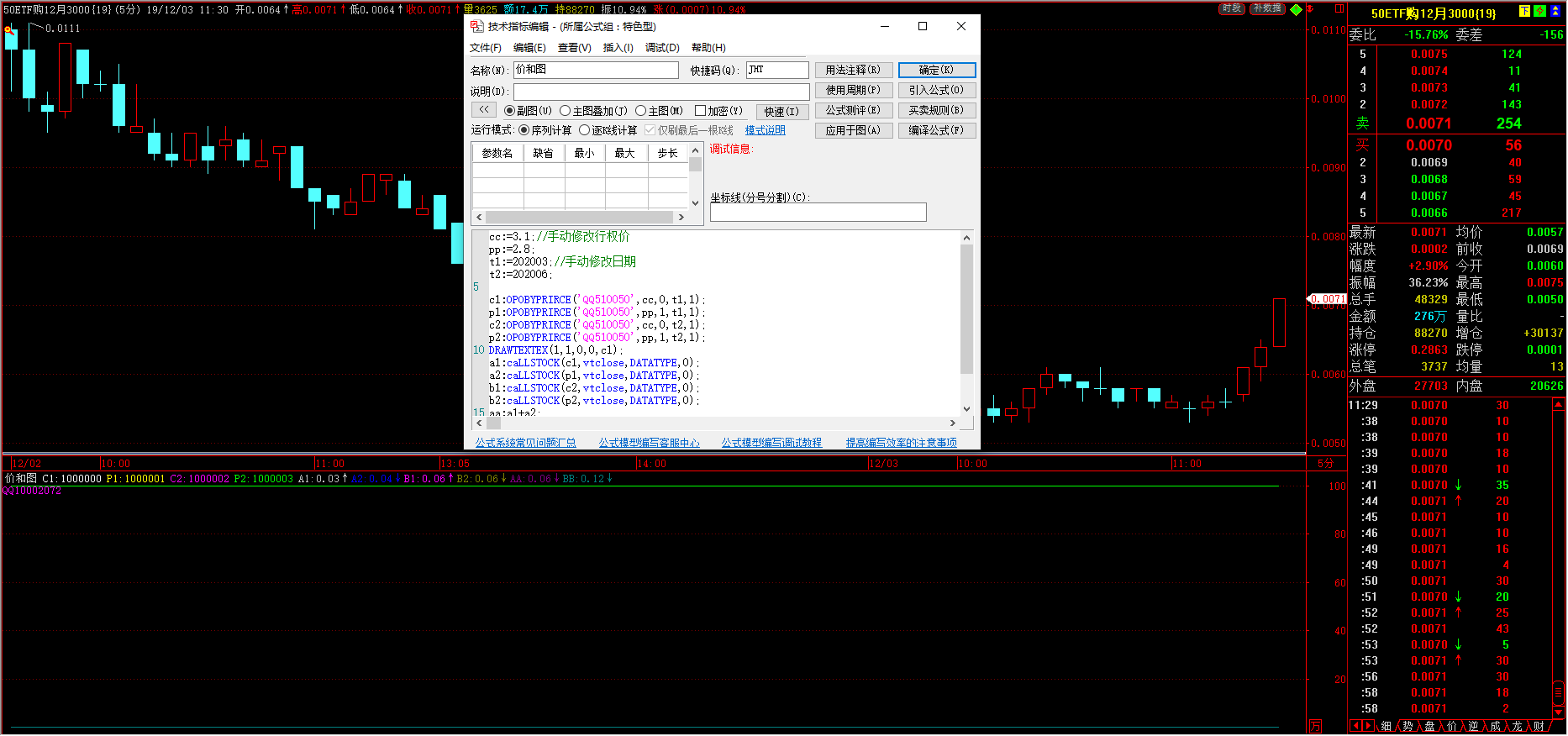Click the 确定 button
The height and width of the screenshot is (736, 1568).
click(937, 70)
